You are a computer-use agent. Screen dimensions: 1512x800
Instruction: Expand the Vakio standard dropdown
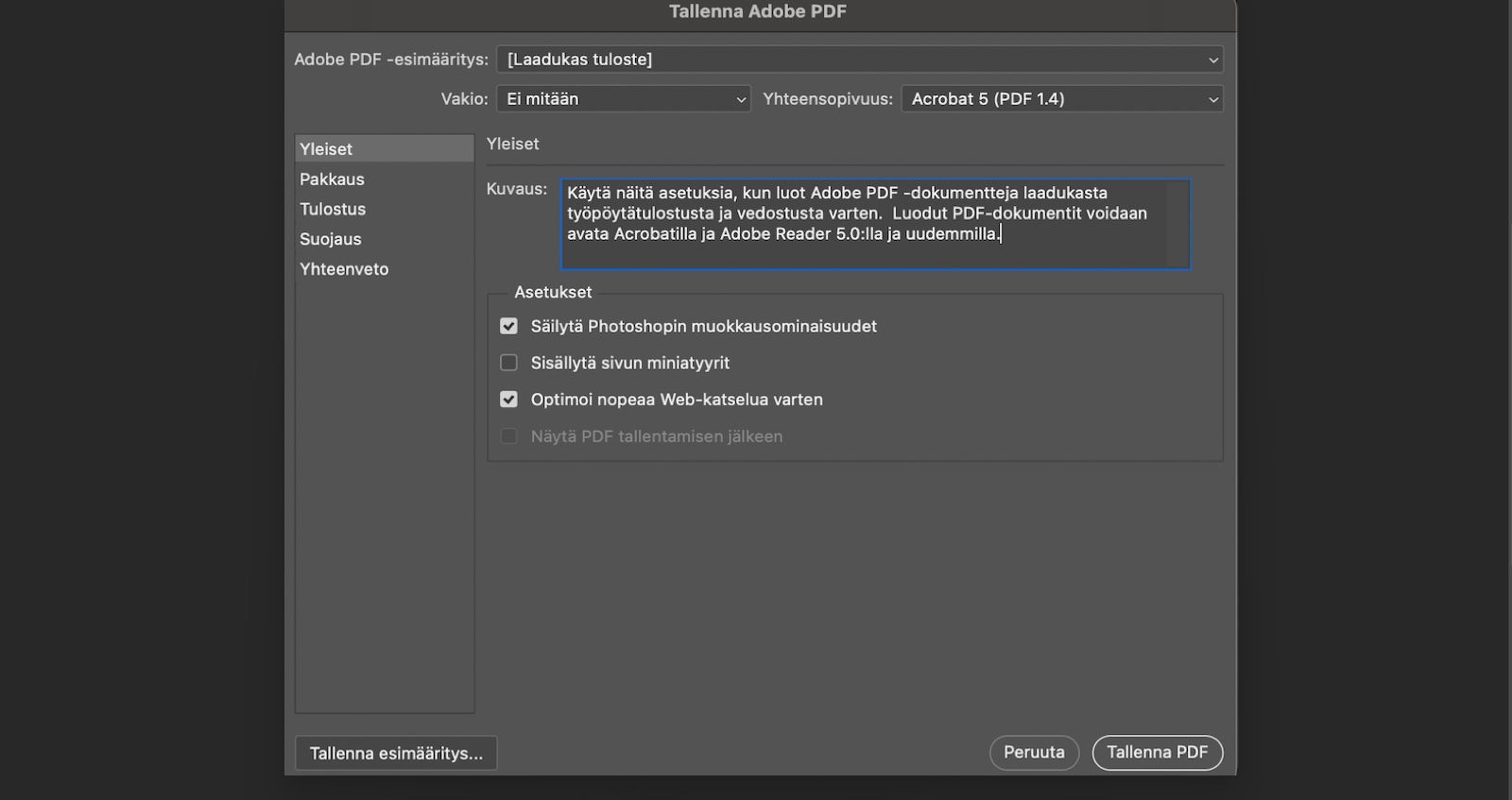624,99
